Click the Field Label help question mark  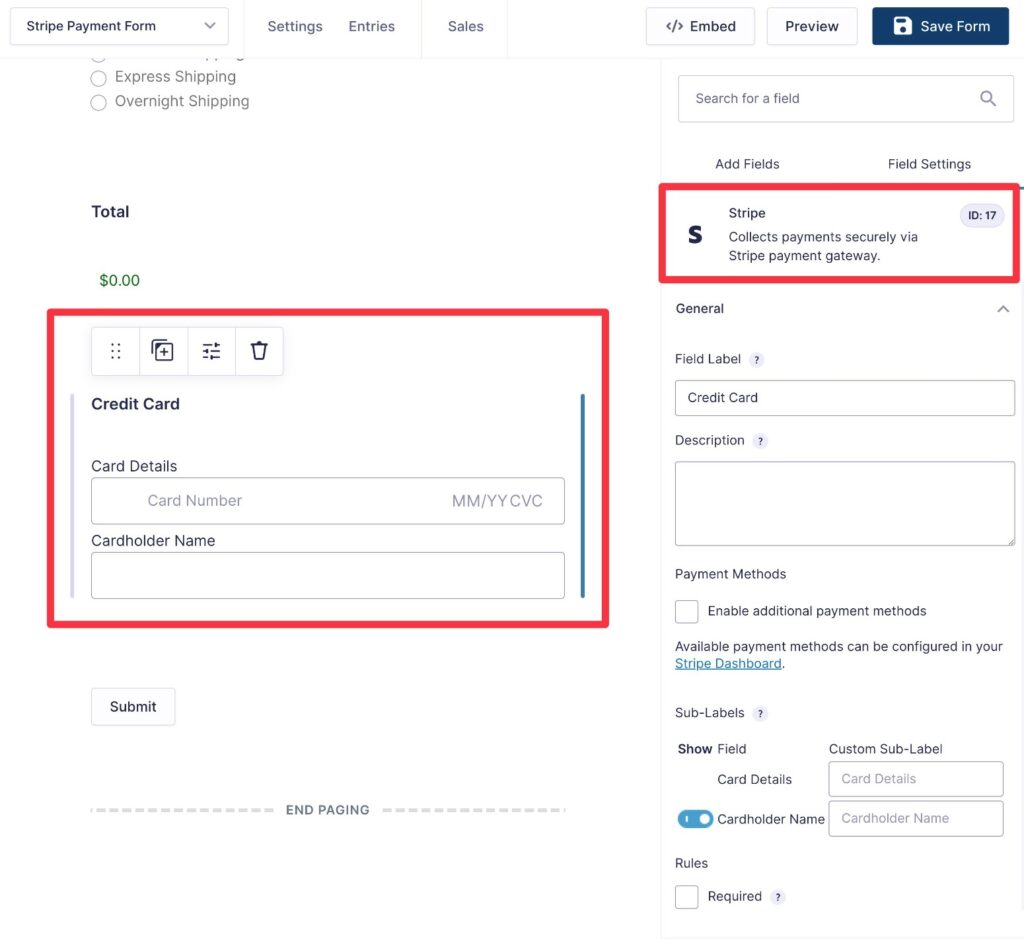[756, 360]
